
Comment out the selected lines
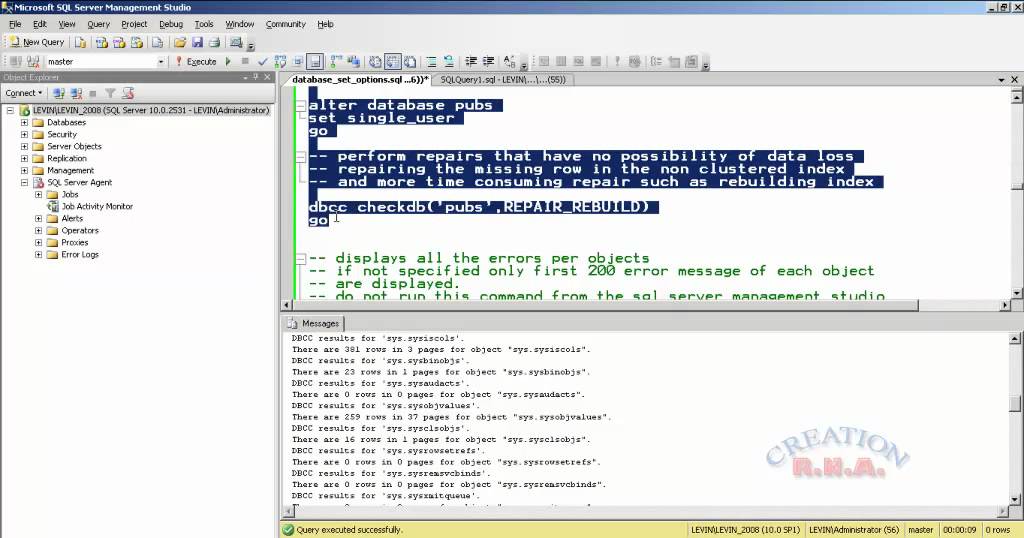[432, 61]
